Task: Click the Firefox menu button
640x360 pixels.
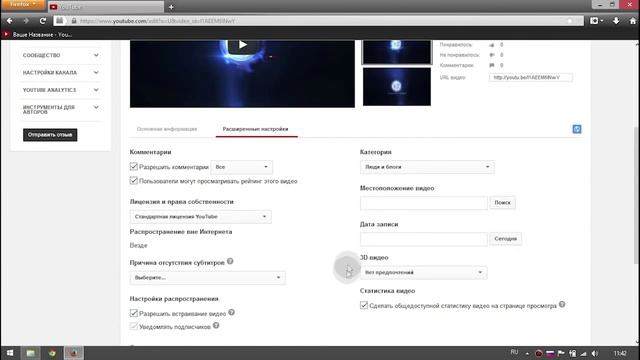Action: pos(22,4)
